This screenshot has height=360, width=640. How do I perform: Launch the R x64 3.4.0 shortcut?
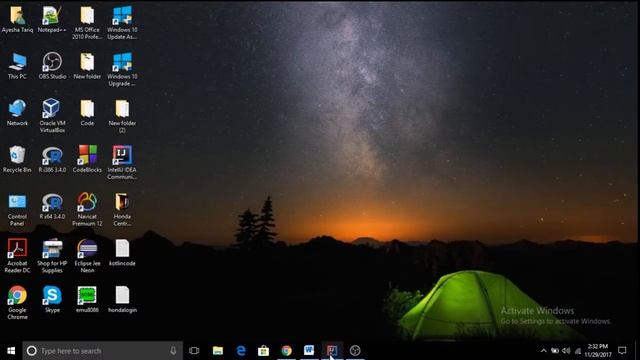[x=52, y=207]
